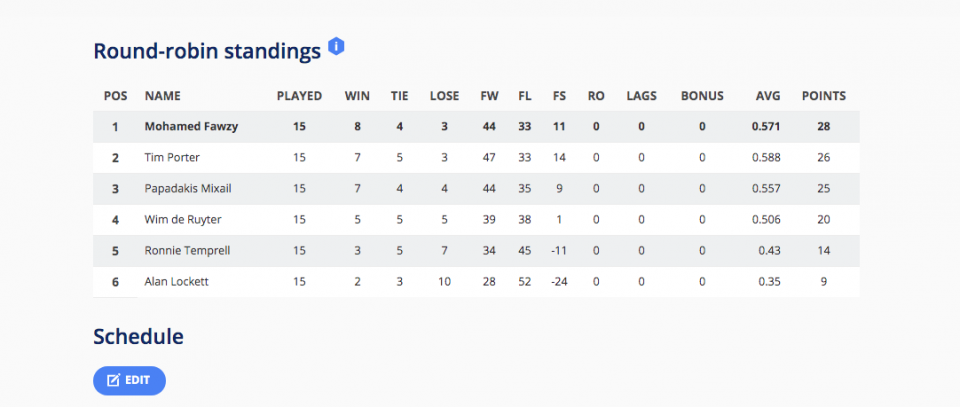Screen dimensions: 960x407
Task: Open Papadakis Mixail row
Action: click(476, 189)
